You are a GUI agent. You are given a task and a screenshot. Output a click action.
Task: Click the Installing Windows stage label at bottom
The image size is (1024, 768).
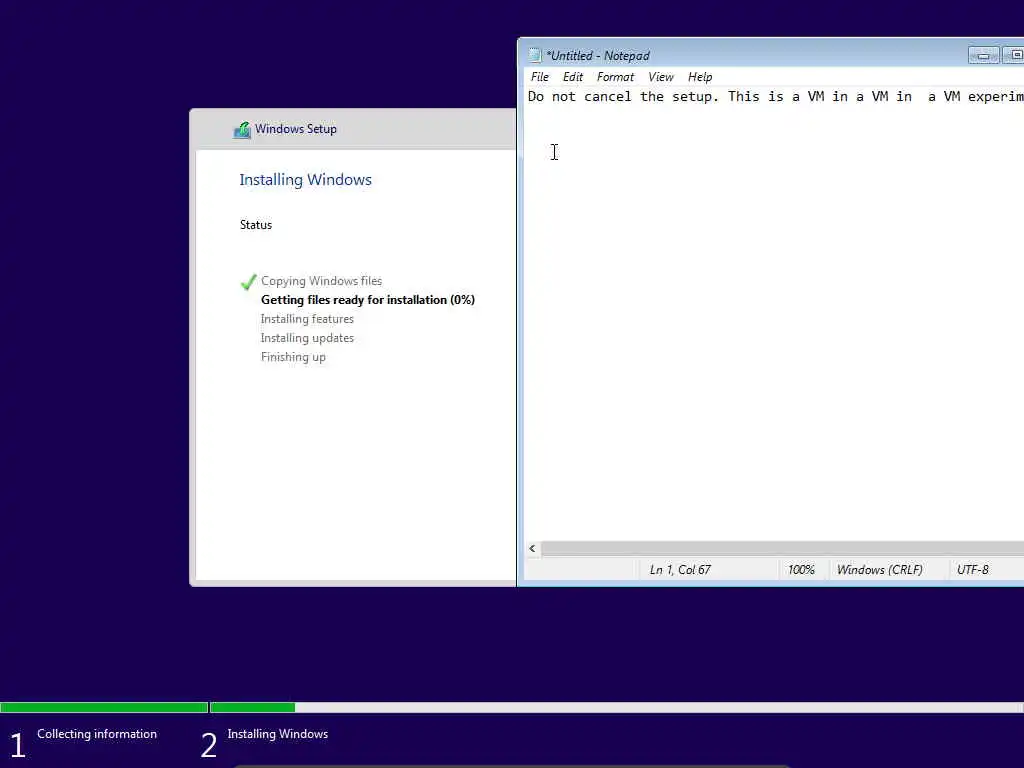coord(278,734)
